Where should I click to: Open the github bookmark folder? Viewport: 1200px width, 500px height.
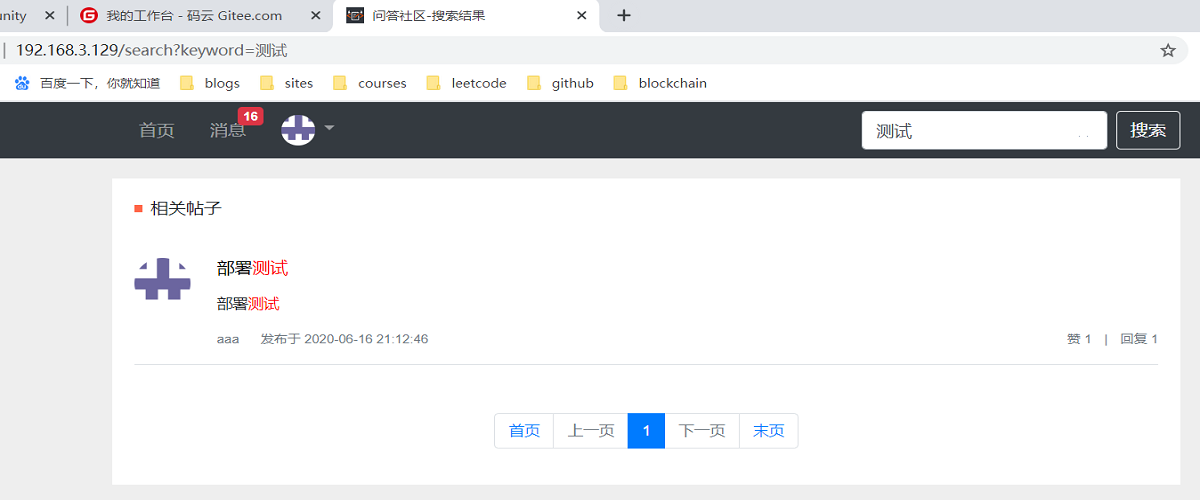[561, 83]
